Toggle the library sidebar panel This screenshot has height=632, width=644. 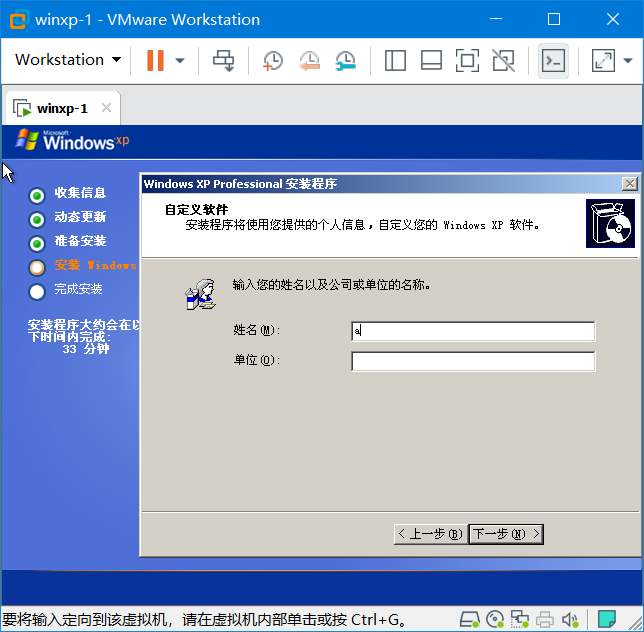coord(395,61)
